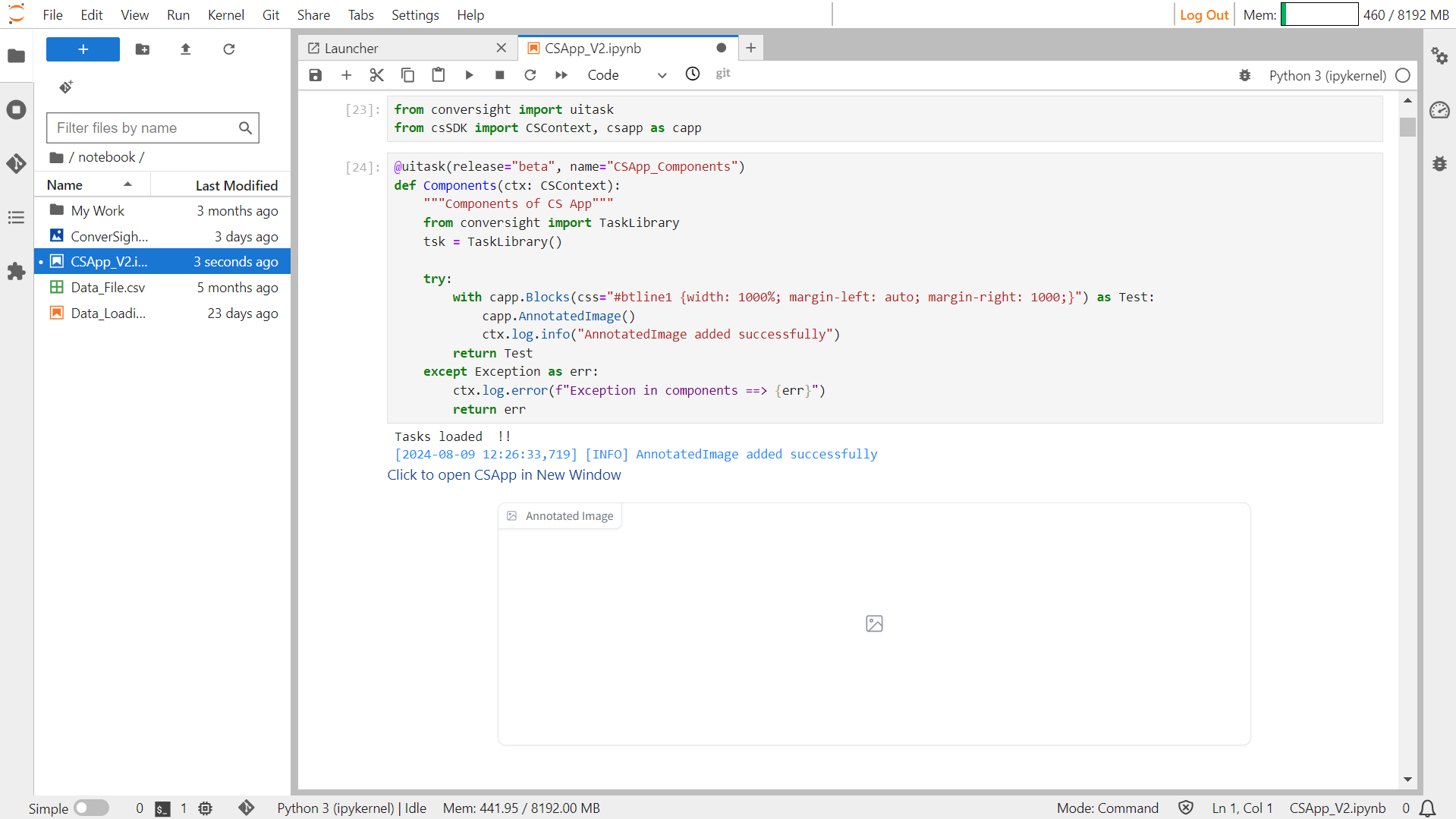The height and width of the screenshot is (819, 1456).
Task: Open CSApp in New Window link
Action: click(504, 474)
